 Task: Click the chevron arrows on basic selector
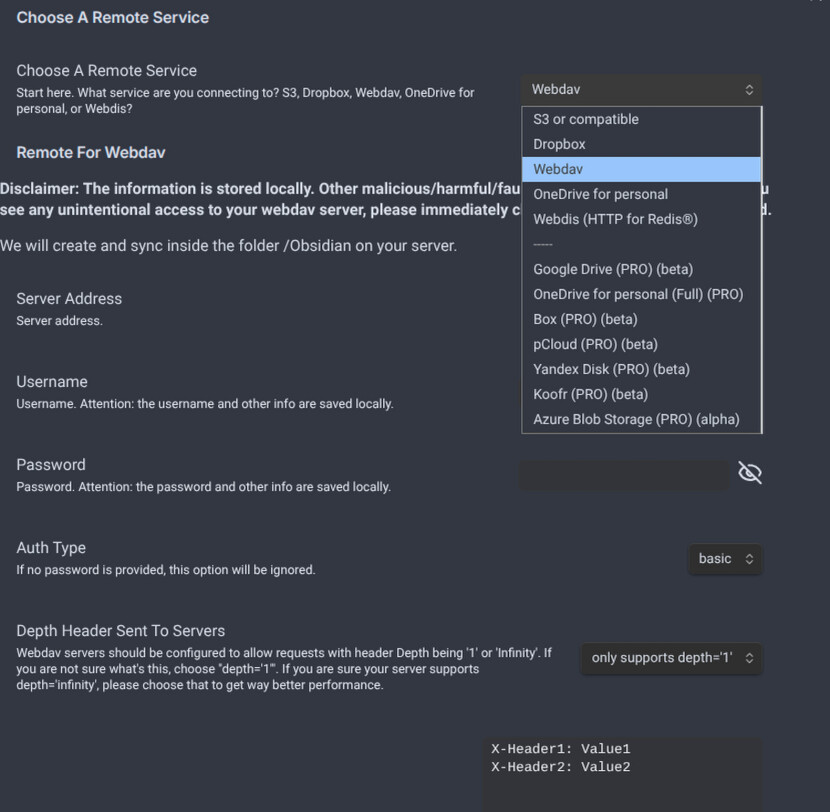click(749, 559)
